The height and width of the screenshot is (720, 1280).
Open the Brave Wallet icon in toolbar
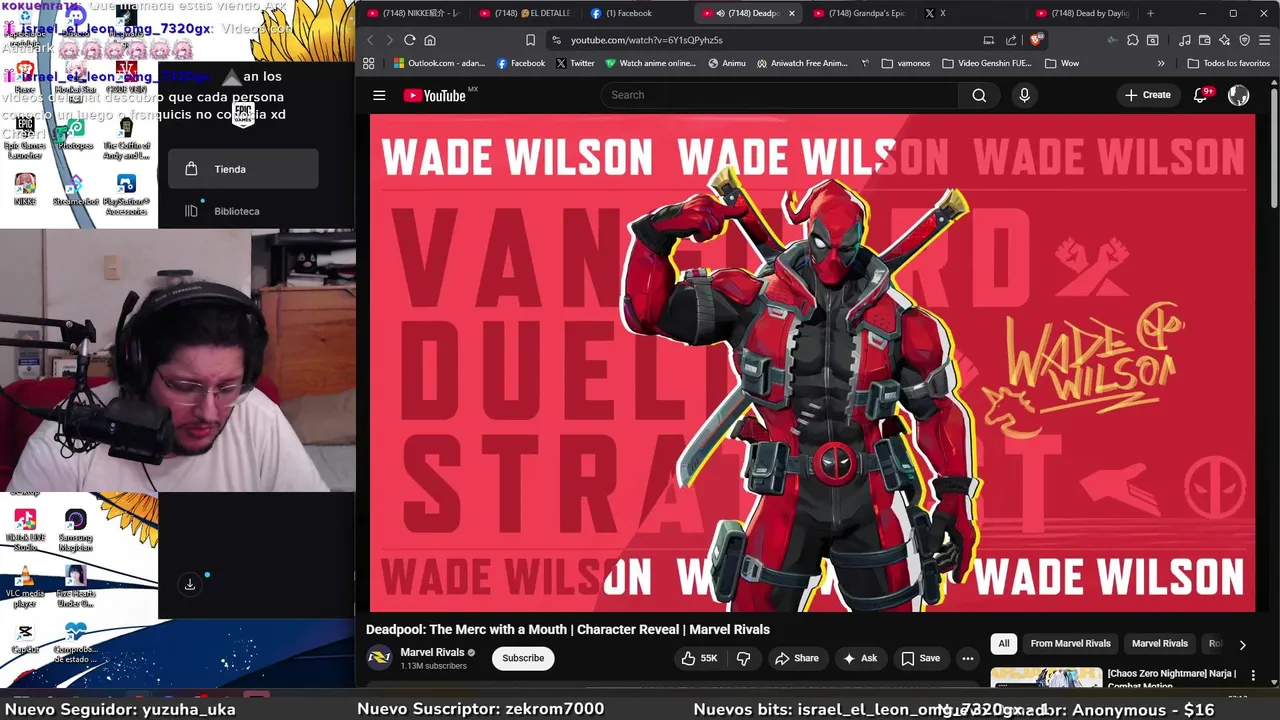1205,40
